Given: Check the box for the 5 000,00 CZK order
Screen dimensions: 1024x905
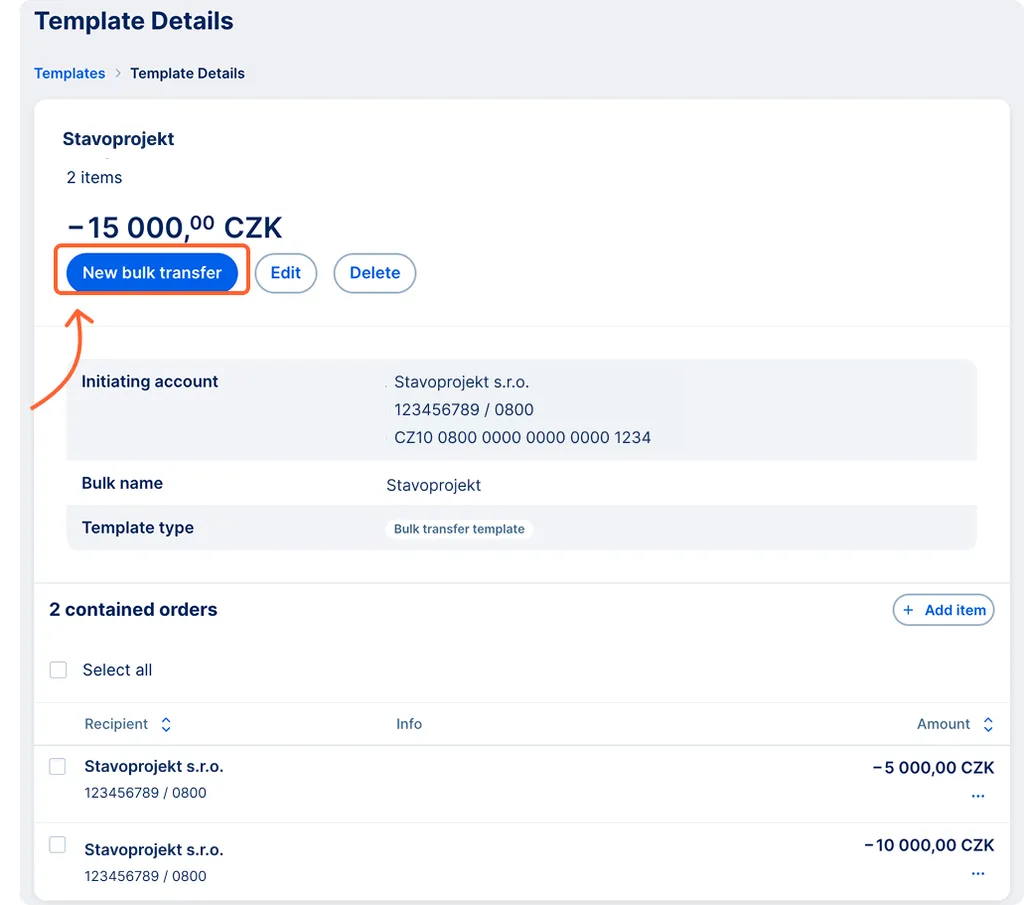Looking at the screenshot, I should [x=58, y=767].
